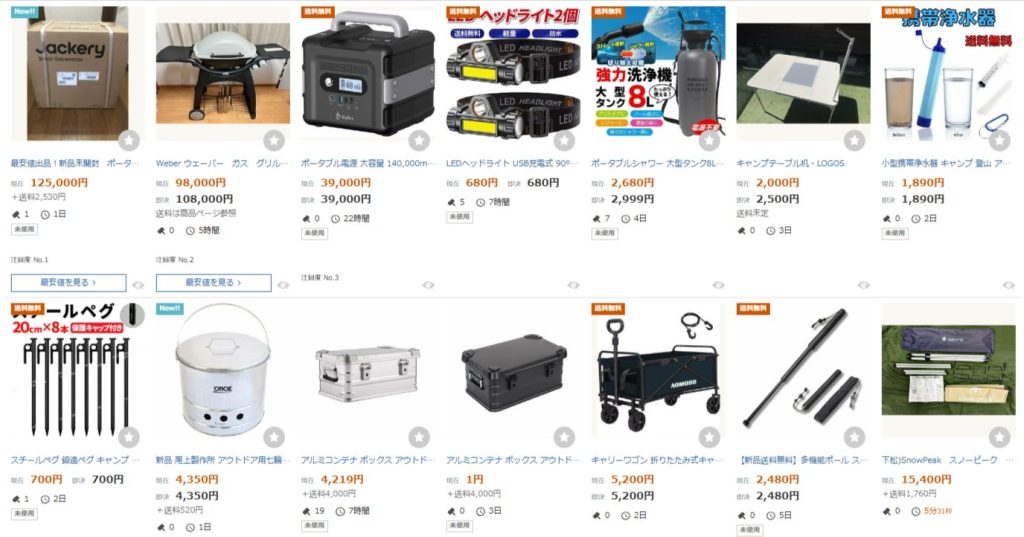1024x537 pixels.
Task: Click 最安値を見る under the Weber grill listing
Action: (x=214, y=283)
